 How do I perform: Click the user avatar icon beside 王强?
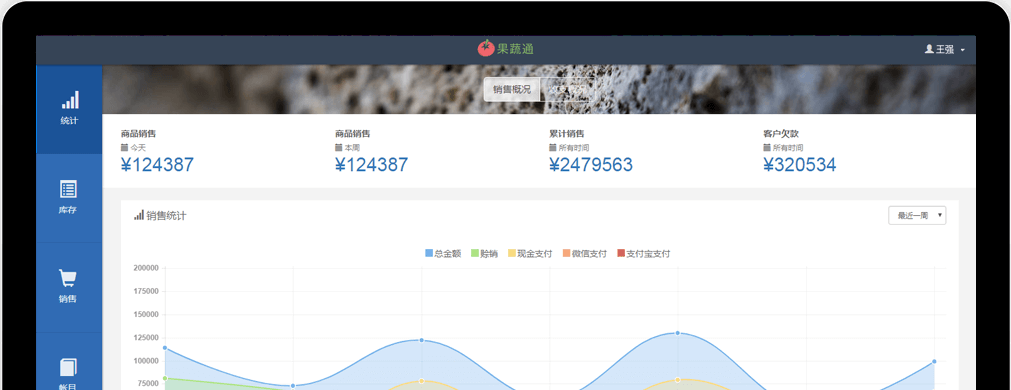click(929, 49)
